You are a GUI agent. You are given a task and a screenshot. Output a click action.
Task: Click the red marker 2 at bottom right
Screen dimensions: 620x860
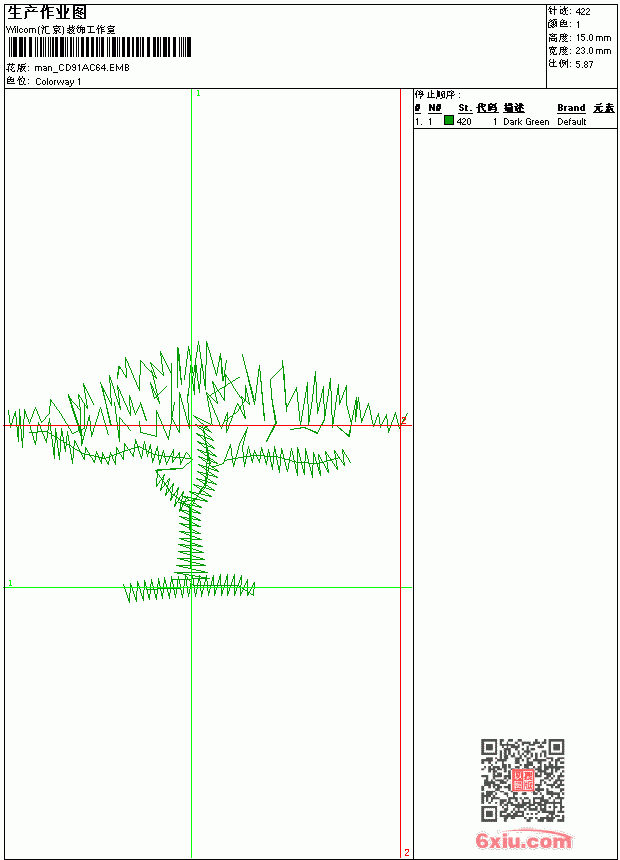point(407,852)
